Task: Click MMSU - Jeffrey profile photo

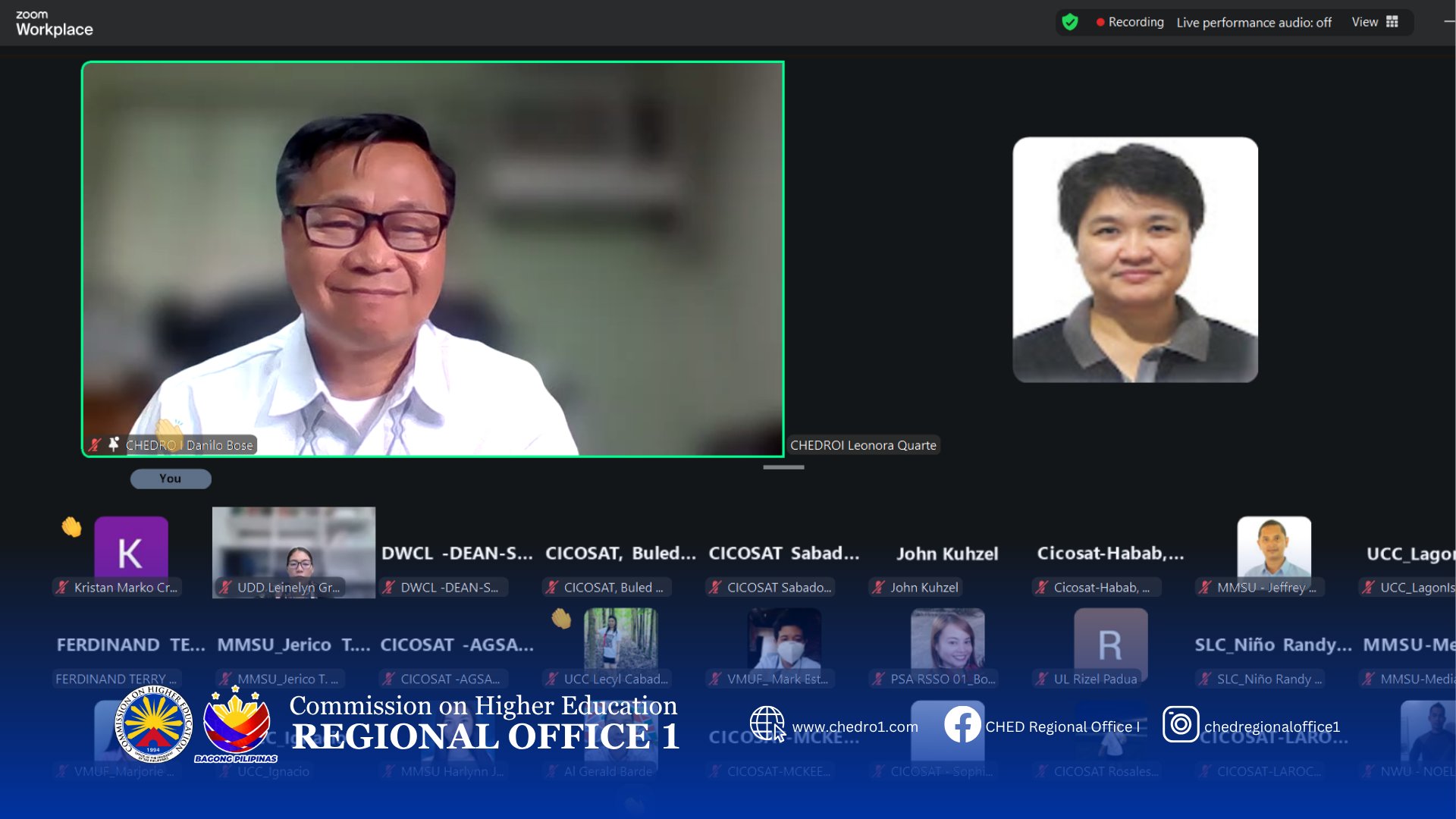Action: (x=1273, y=548)
